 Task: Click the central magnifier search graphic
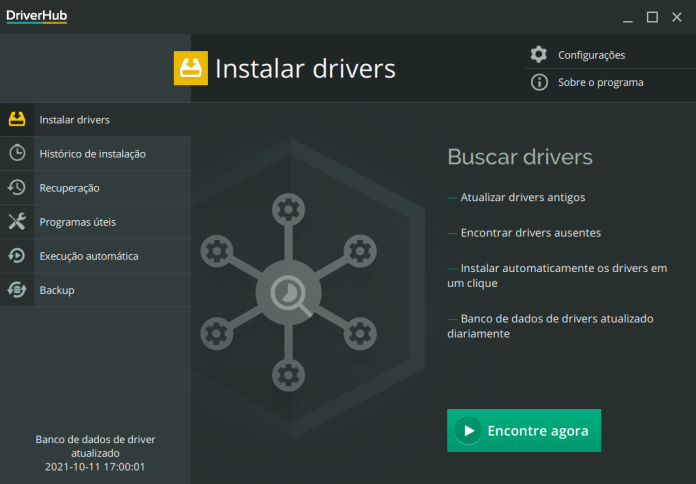coord(289,293)
